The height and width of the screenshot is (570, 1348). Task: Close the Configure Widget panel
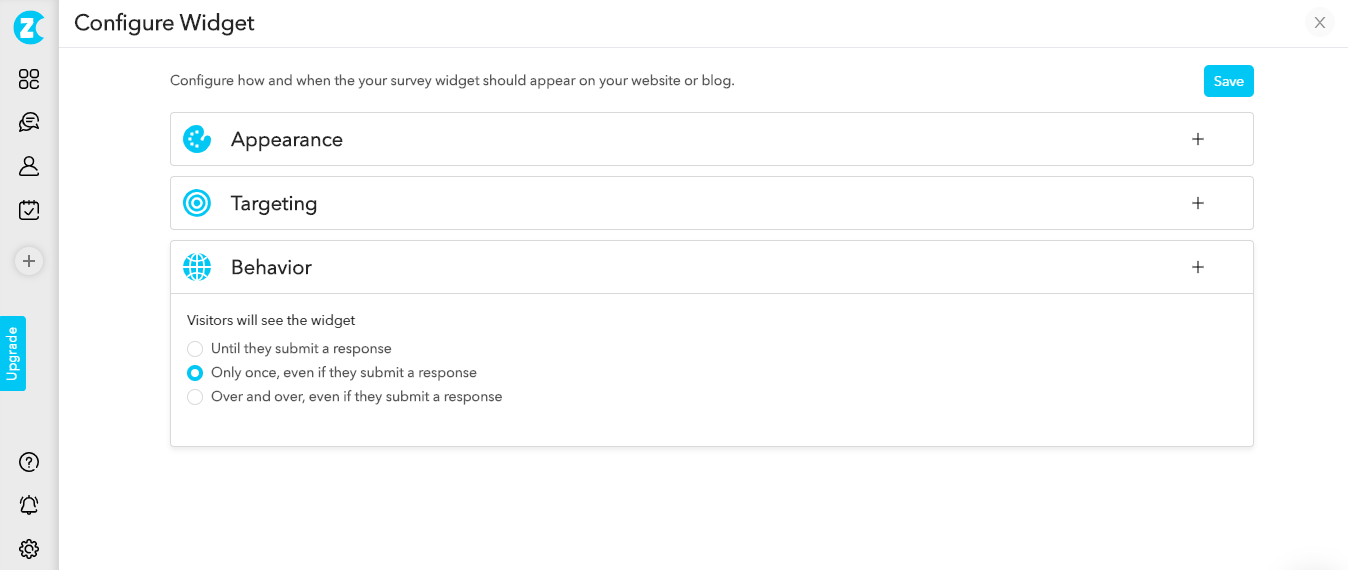(1320, 23)
